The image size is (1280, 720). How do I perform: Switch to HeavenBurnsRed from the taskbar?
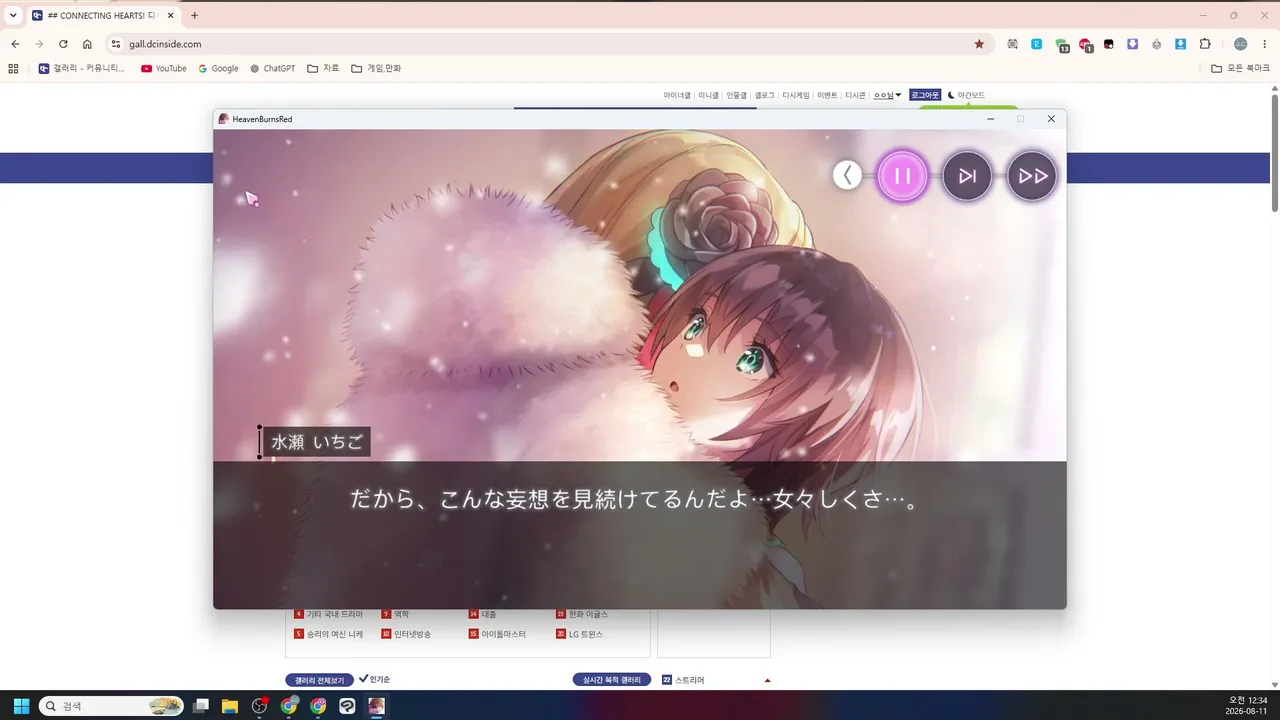pyautogui.click(x=376, y=706)
